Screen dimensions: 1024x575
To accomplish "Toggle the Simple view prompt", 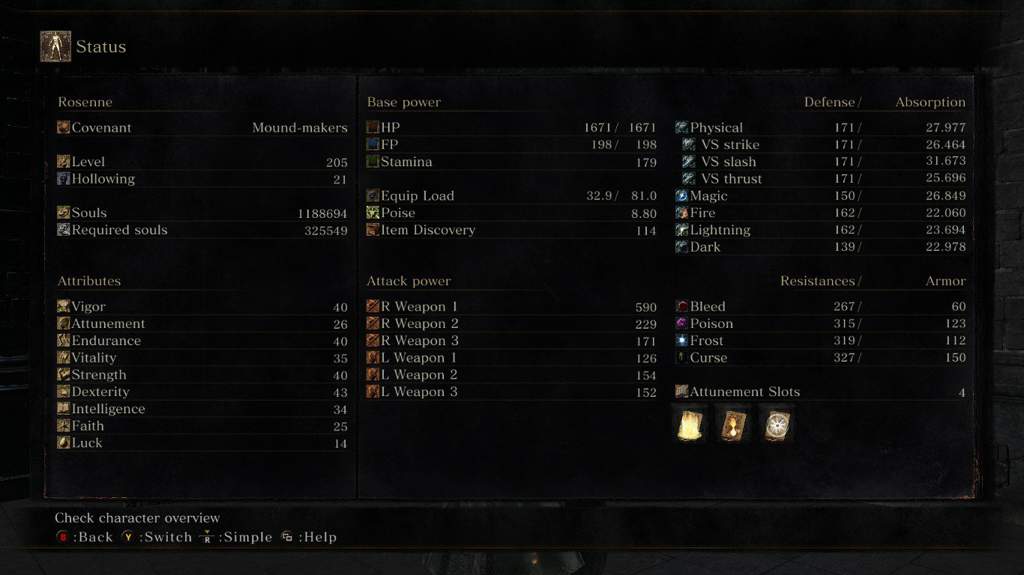I will pos(236,537).
